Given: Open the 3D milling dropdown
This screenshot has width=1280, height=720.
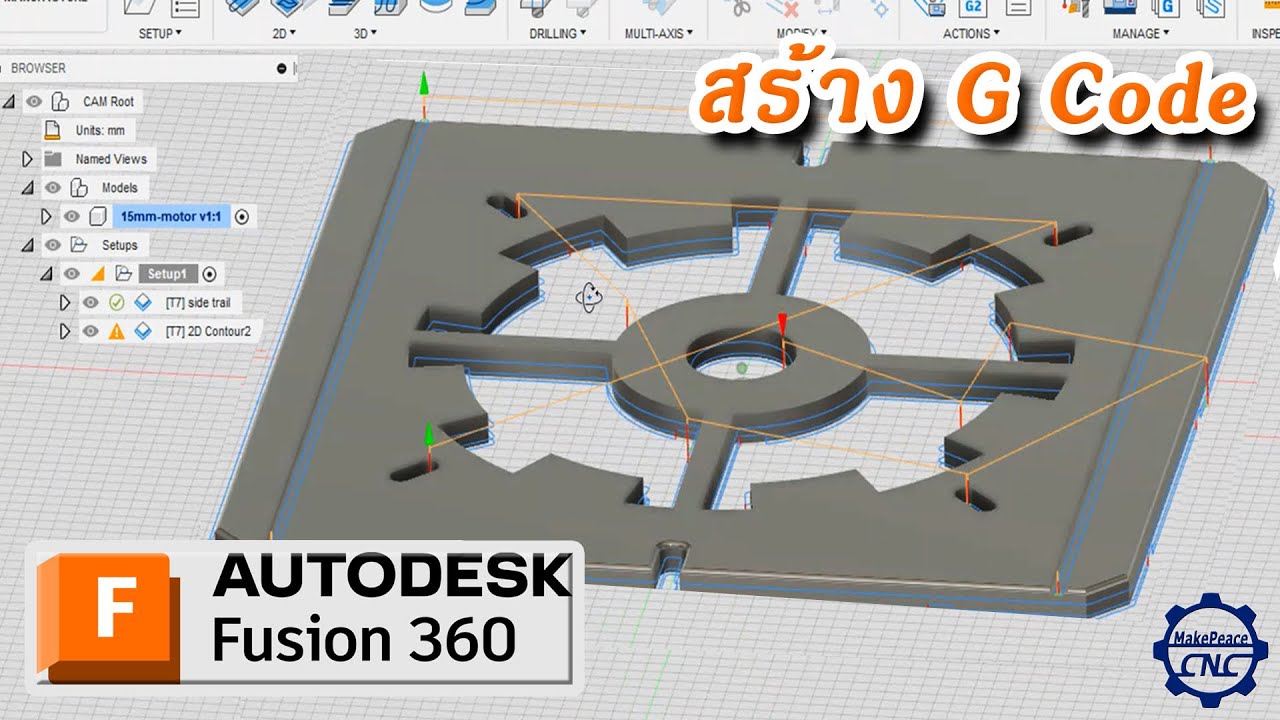Looking at the screenshot, I should 365,33.
